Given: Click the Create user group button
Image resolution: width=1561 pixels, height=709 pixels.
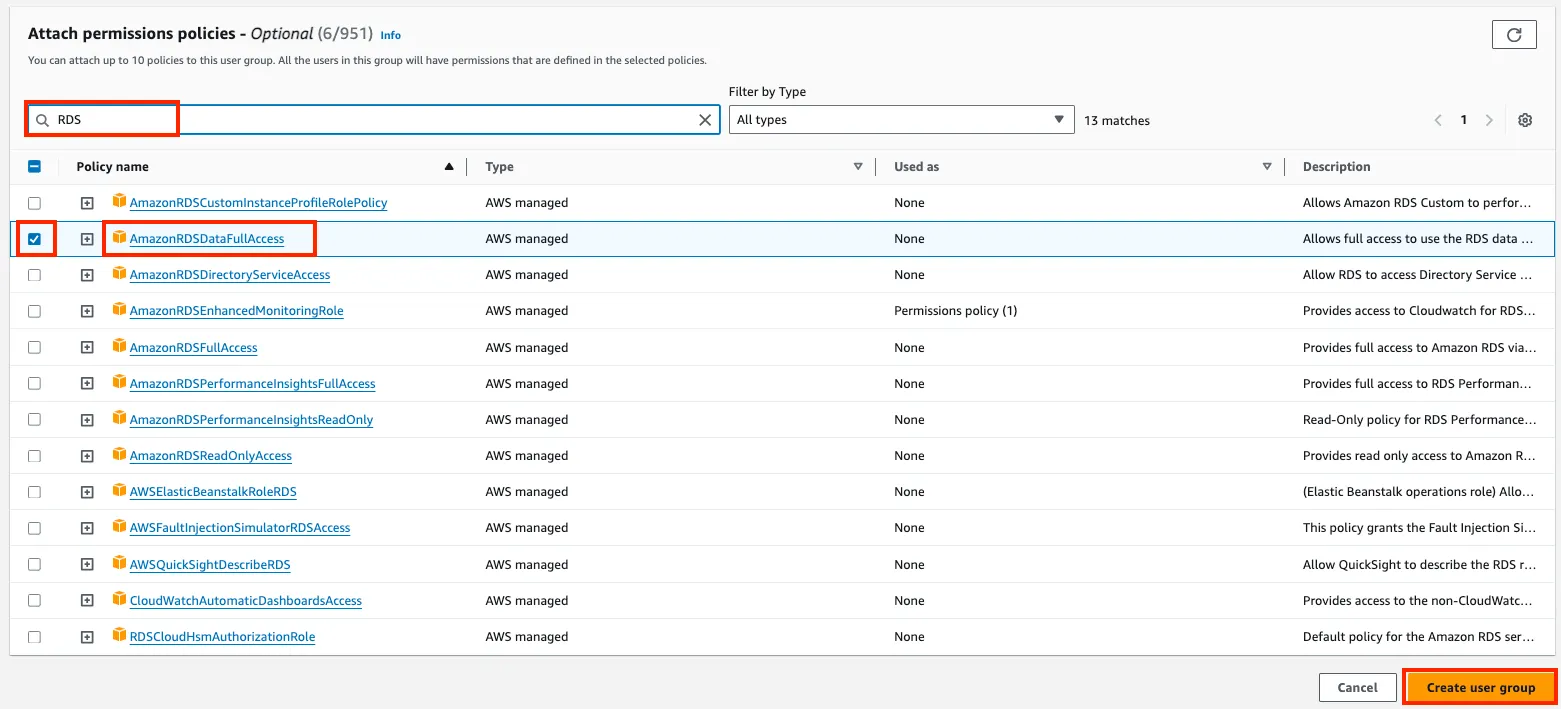Looking at the screenshot, I should click(1480, 687).
